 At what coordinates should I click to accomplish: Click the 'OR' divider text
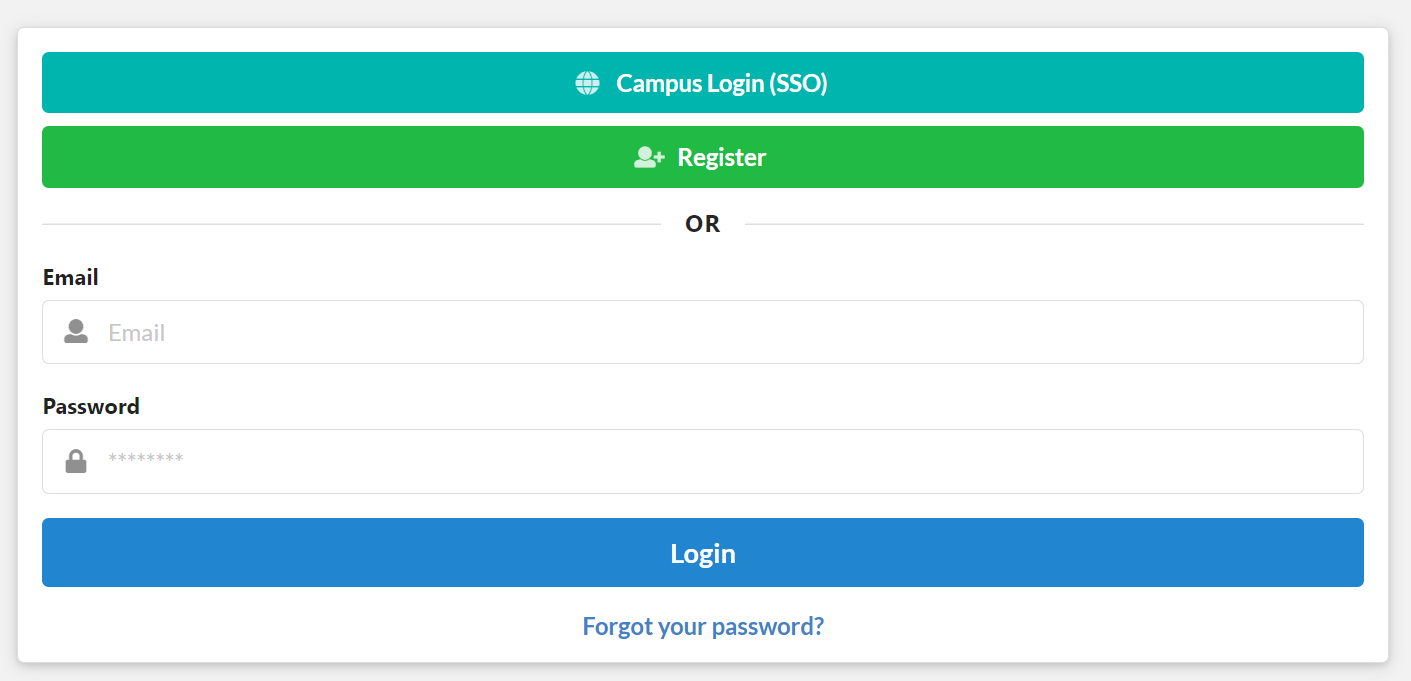point(702,224)
